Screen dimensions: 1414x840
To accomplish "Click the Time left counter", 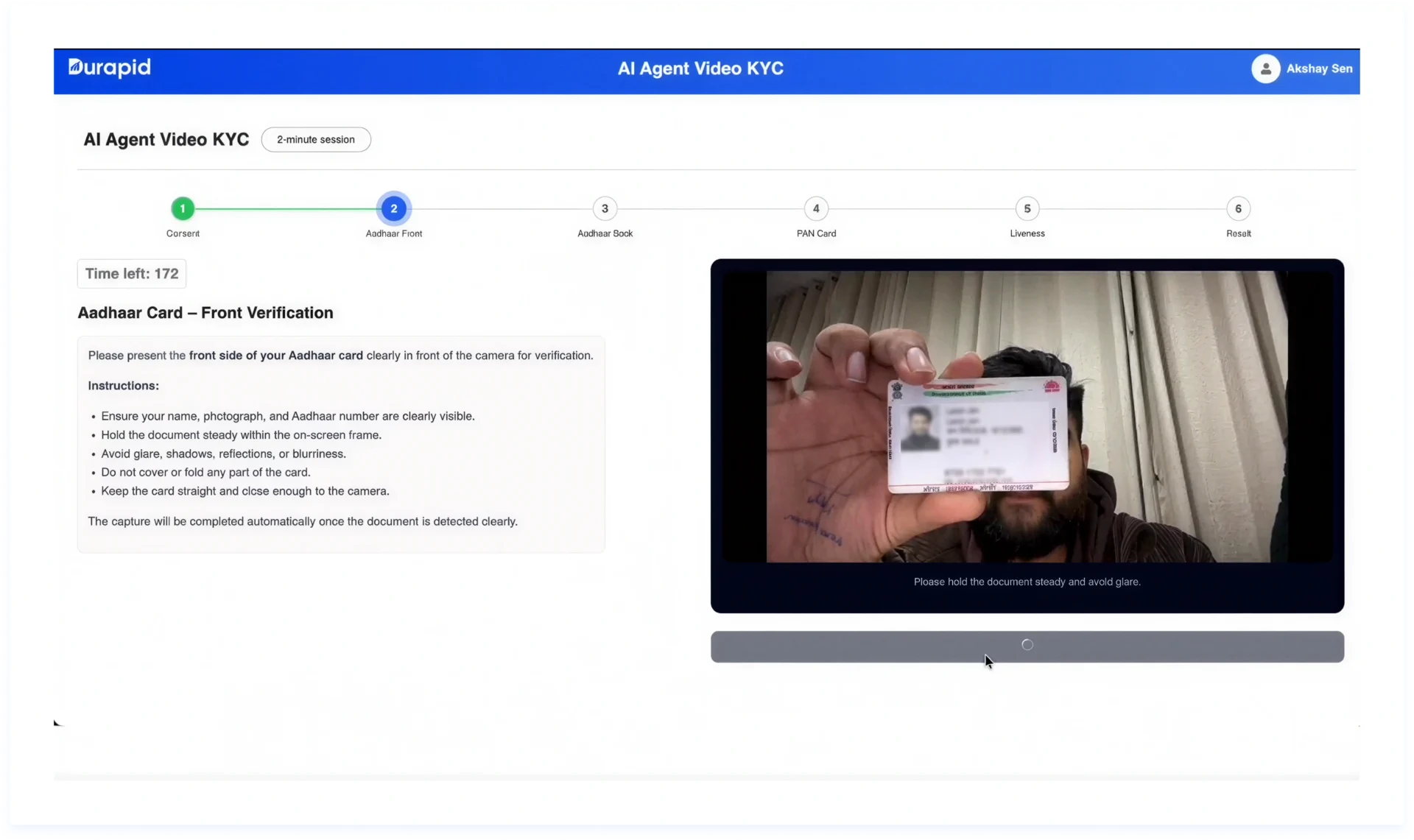I will pyautogui.click(x=132, y=274).
